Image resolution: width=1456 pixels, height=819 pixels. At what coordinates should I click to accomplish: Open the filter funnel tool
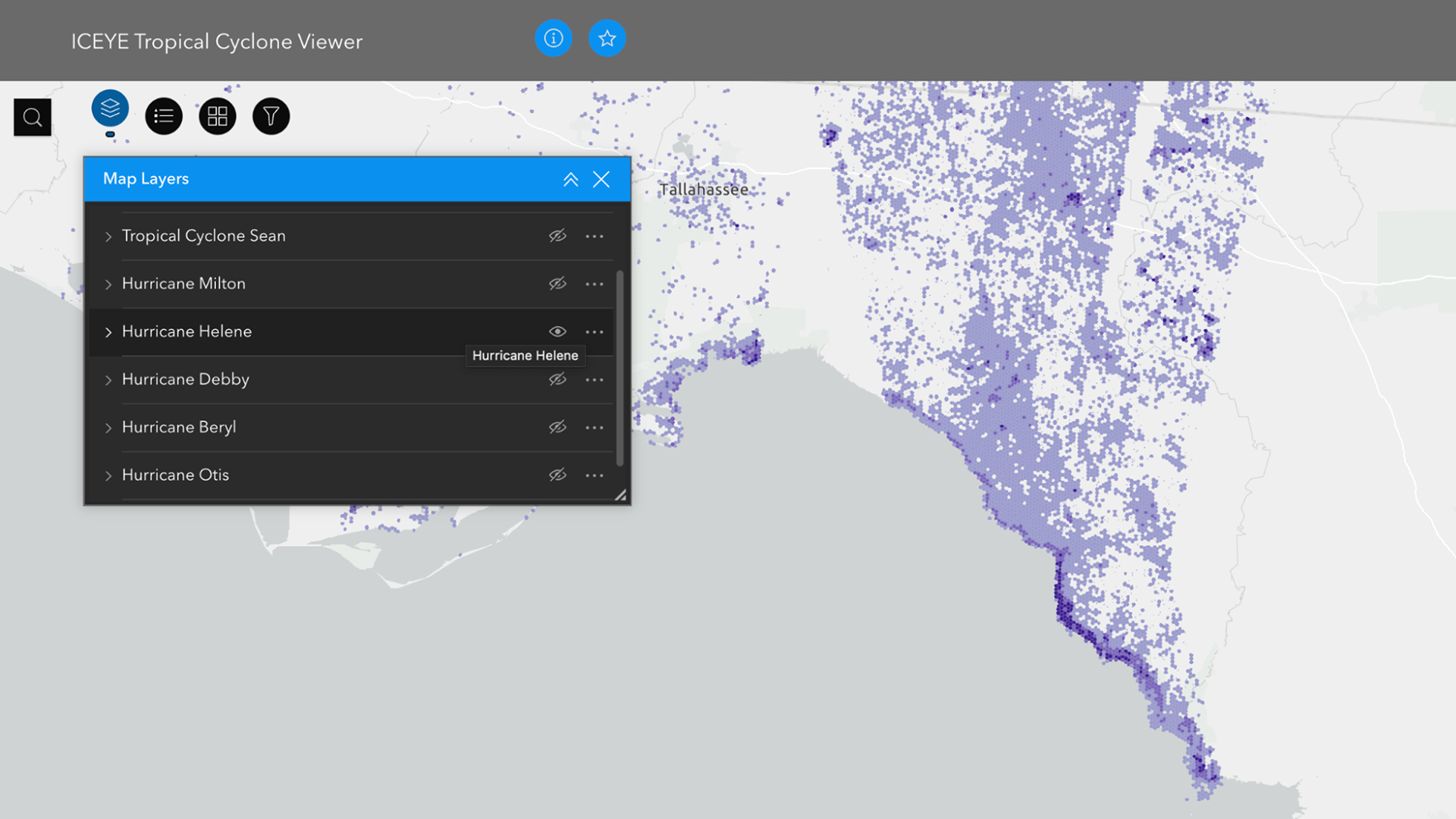pos(271,116)
